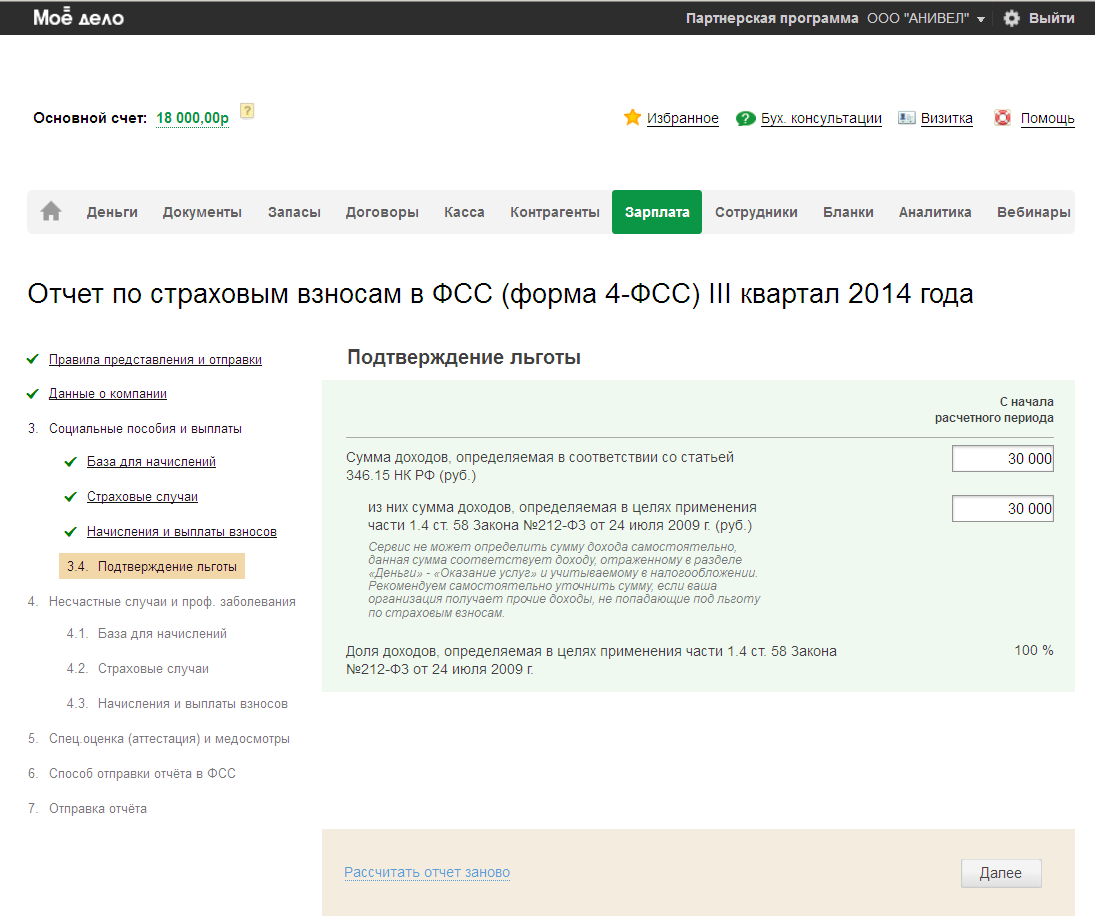Click the Моё дело logo

click(78, 18)
